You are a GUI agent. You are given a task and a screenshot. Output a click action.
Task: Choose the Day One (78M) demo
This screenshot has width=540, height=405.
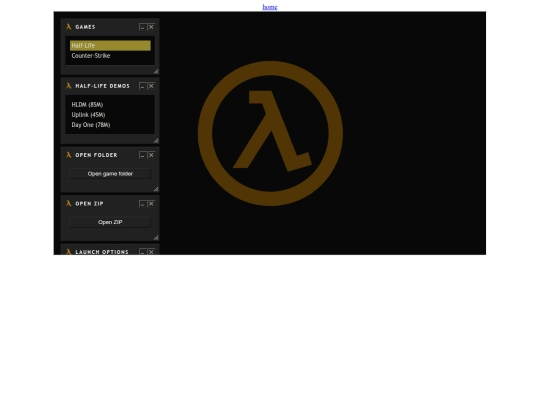(110, 125)
